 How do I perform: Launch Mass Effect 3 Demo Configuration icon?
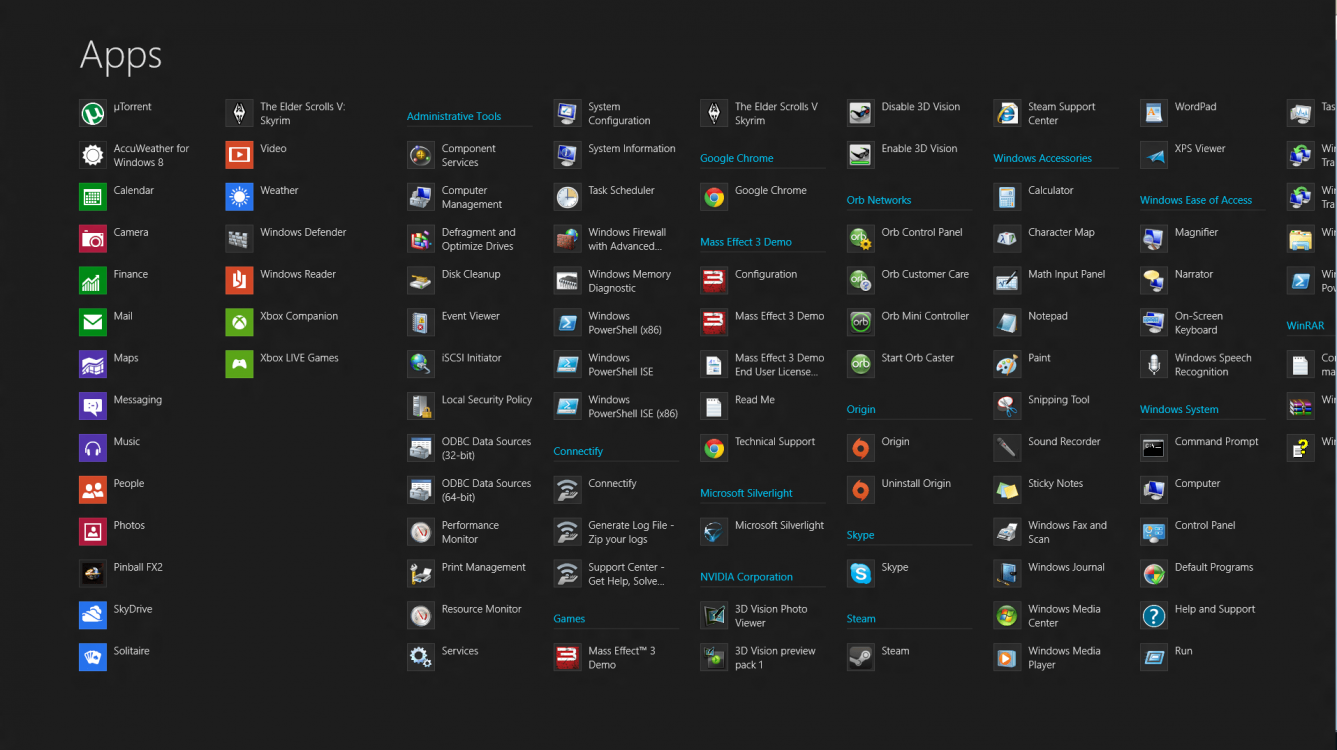pyautogui.click(x=714, y=281)
